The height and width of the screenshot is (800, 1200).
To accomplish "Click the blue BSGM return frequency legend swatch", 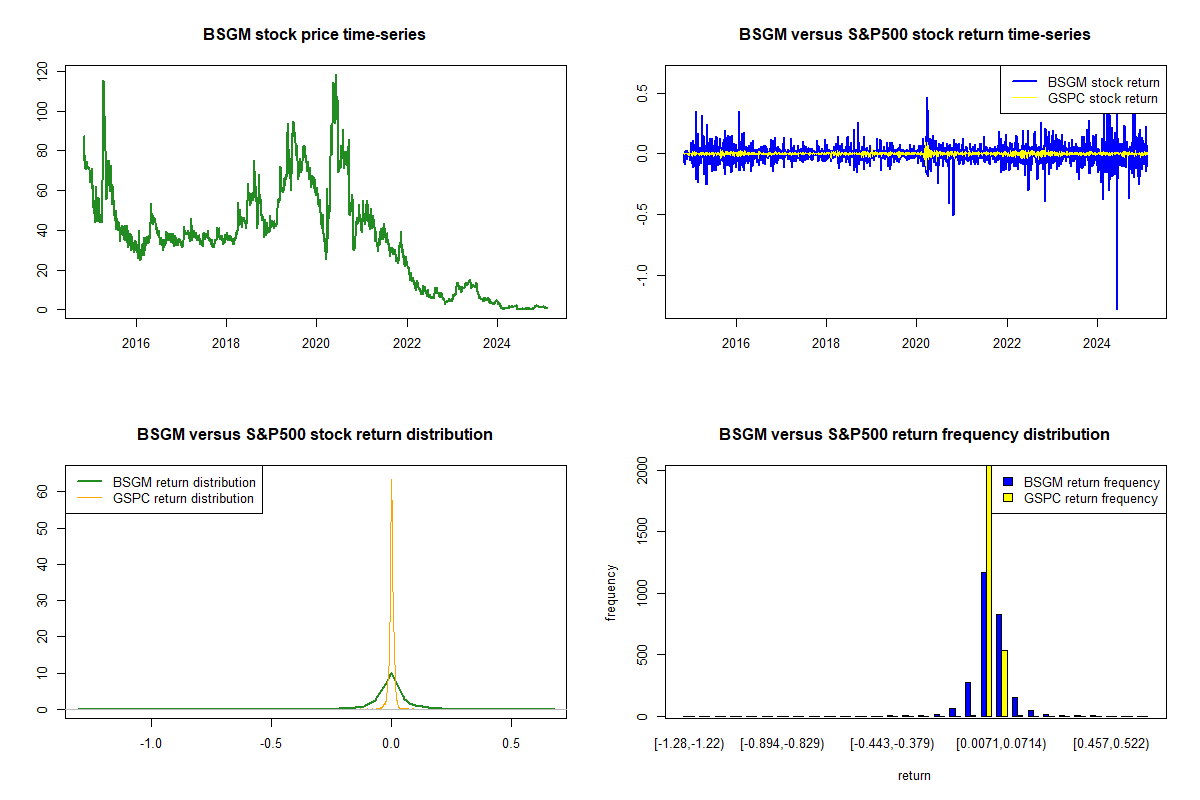I will tap(1007, 482).
